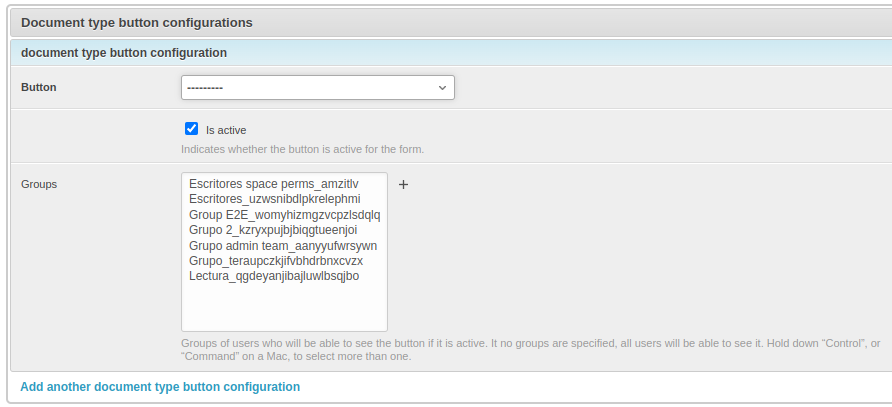This screenshot has height=407, width=892.
Task: Toggle the Is active checkbox
Action: (x=192, y=129)
